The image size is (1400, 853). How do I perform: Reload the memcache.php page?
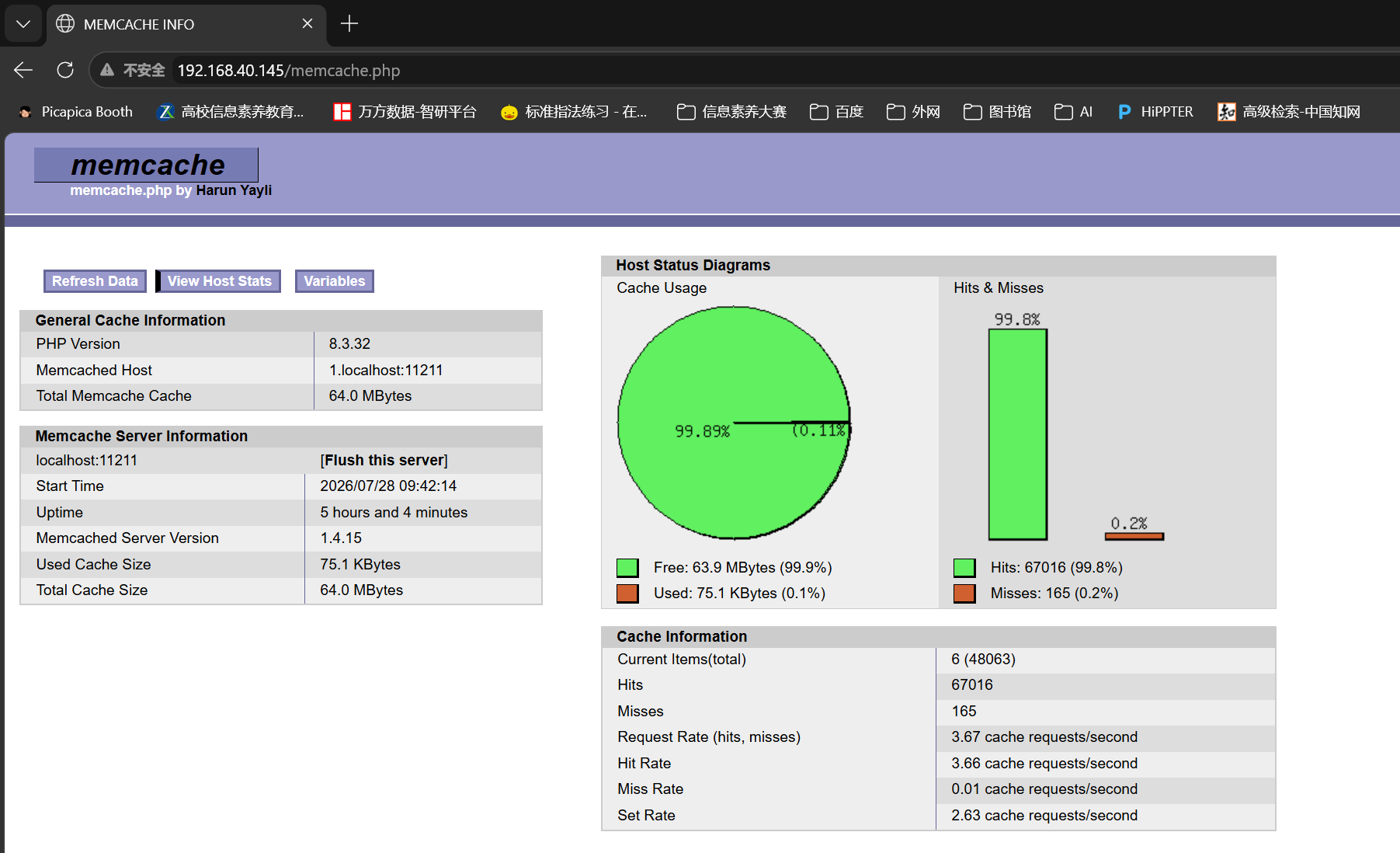65,70
